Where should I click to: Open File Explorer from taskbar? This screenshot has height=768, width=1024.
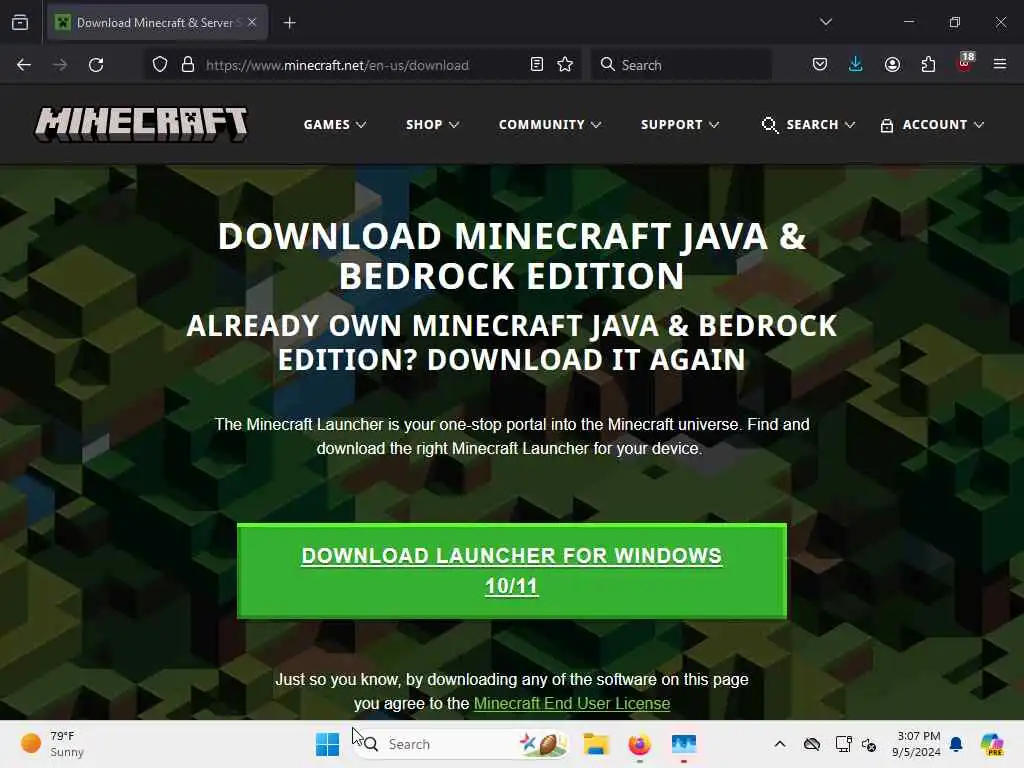(x=596, y=744)
